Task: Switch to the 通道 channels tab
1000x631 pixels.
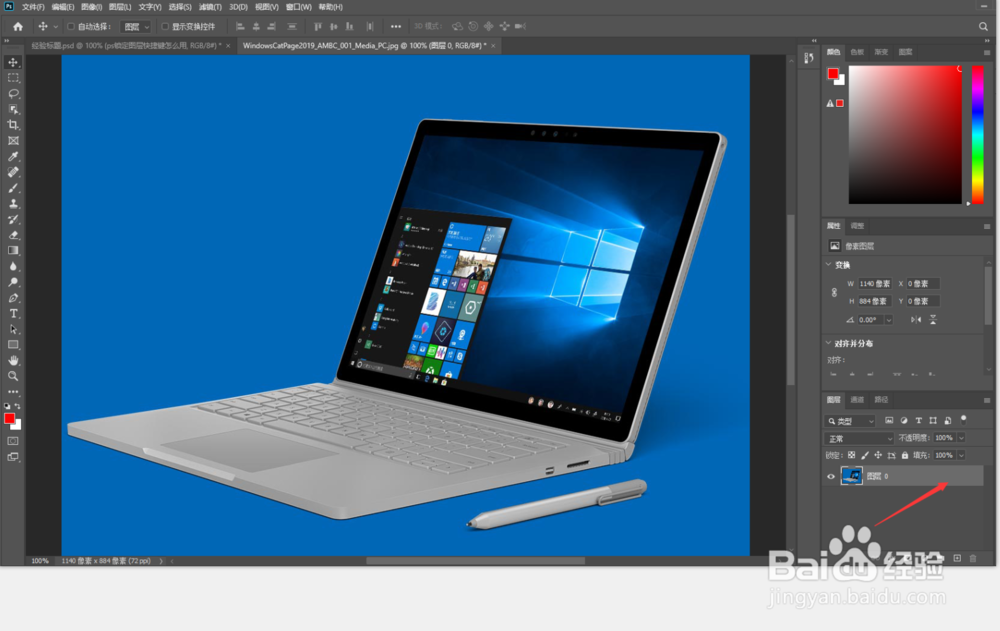Action: [857, 399]
